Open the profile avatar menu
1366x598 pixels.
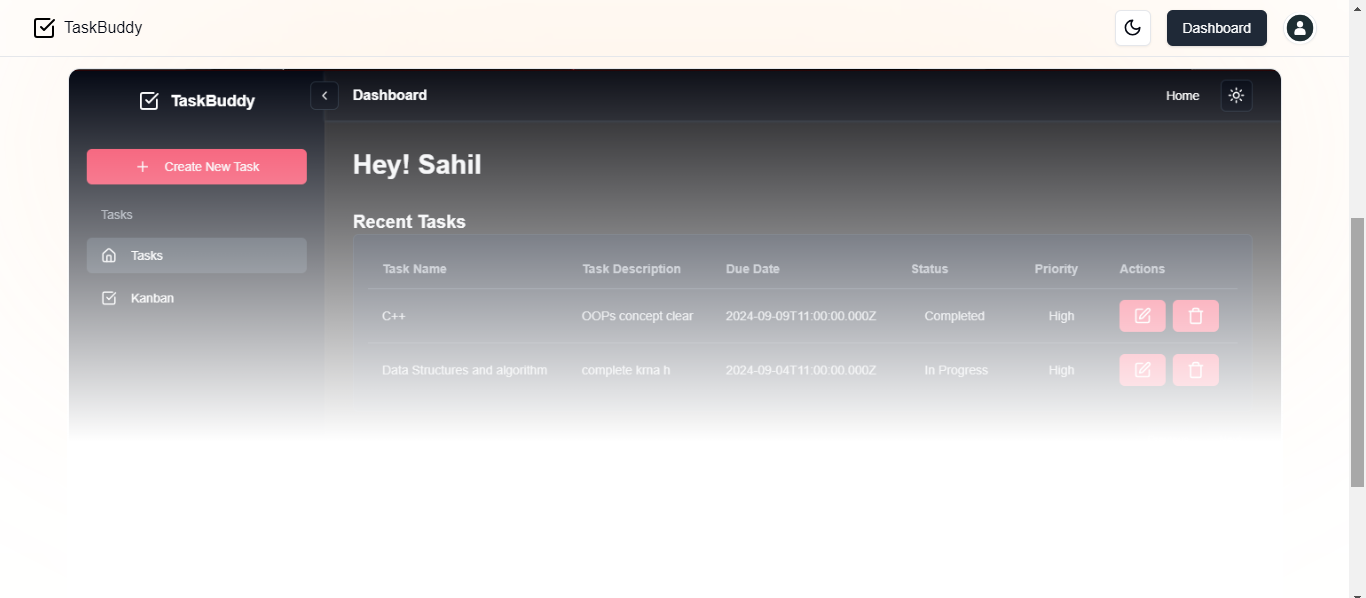click(1300, 28)
